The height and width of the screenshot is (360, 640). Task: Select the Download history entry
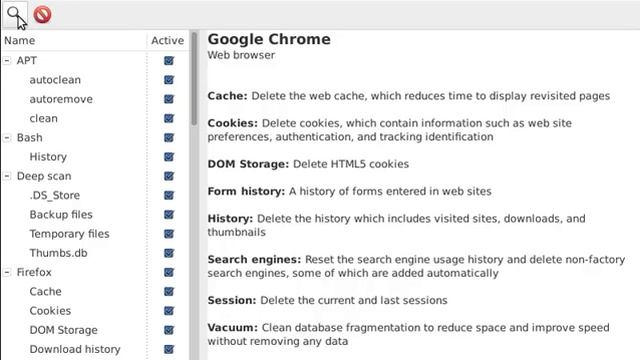(75, 349)
